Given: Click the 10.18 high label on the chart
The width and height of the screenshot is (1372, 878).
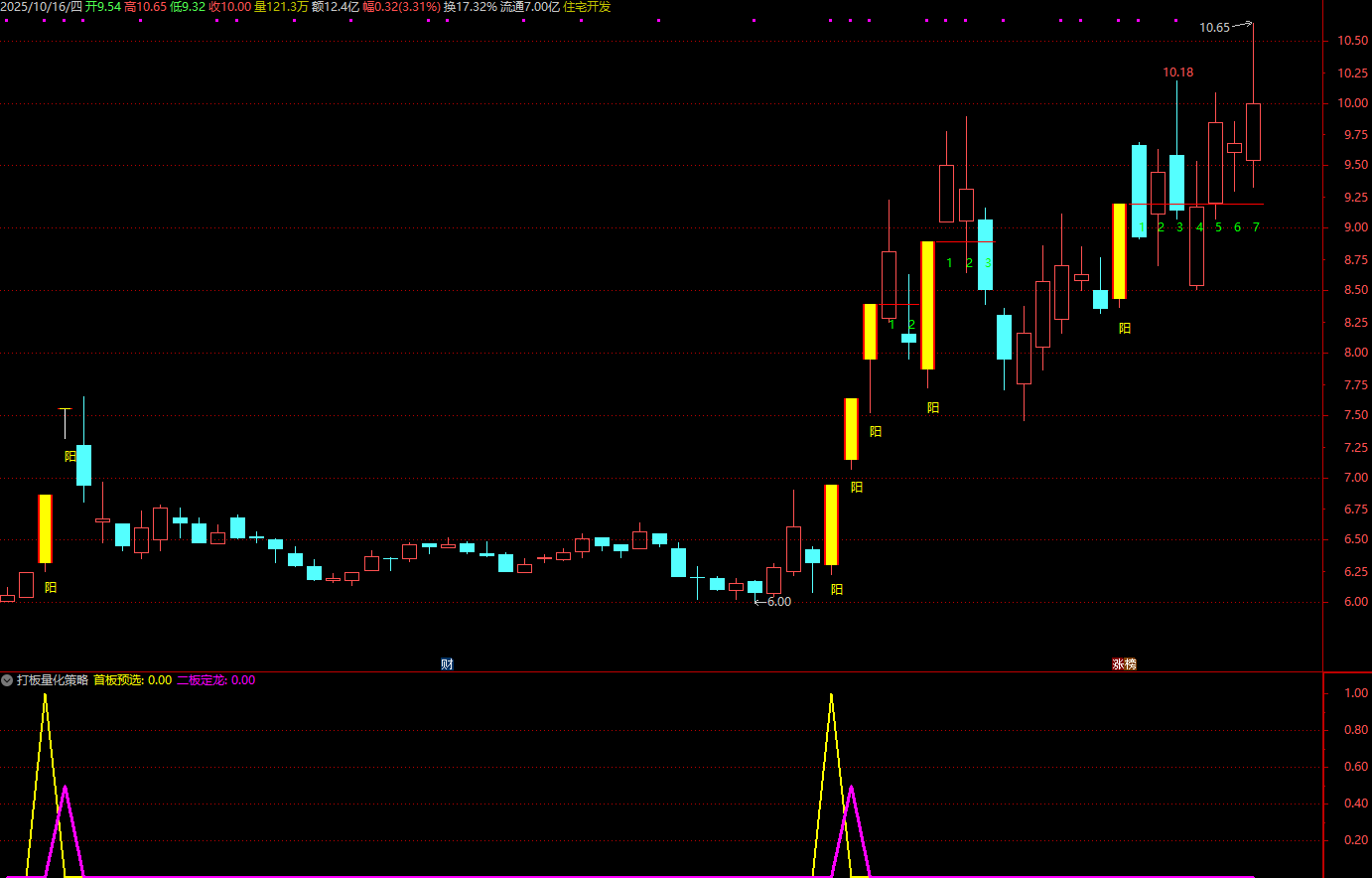Looking at the screenshot, I should (1178, 73).
